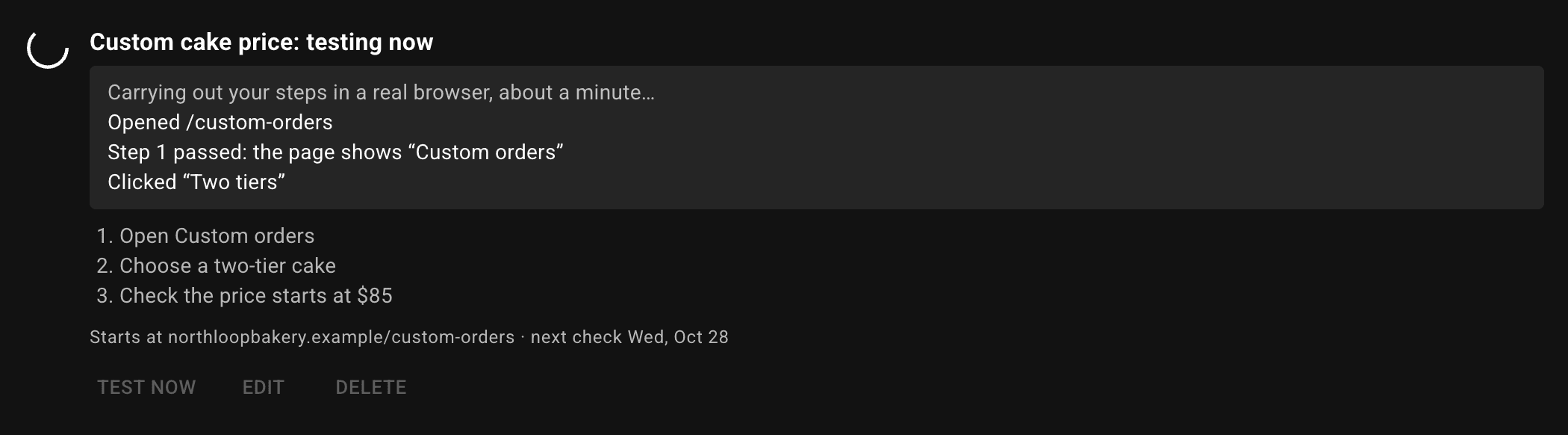Click the "Step 1 passed" log entry
1568x435 pixels.
(x=335, y=152)
